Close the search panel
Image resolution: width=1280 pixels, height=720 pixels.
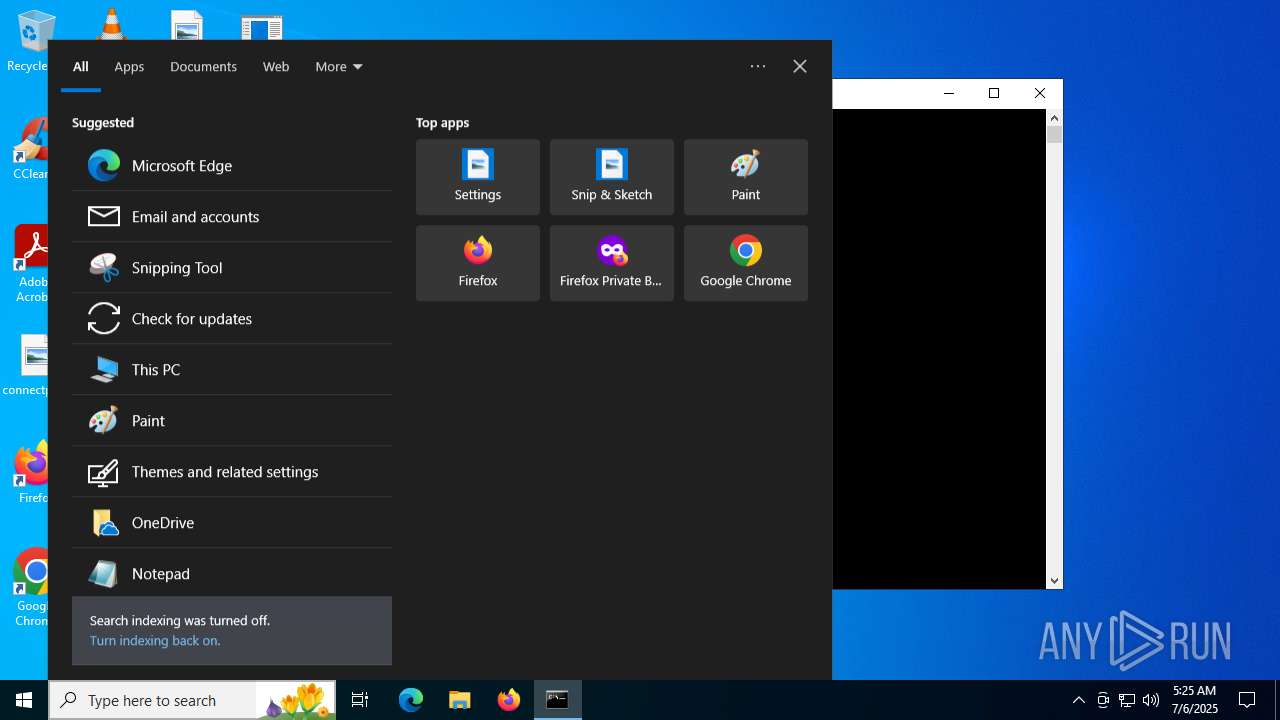[800, 66]
